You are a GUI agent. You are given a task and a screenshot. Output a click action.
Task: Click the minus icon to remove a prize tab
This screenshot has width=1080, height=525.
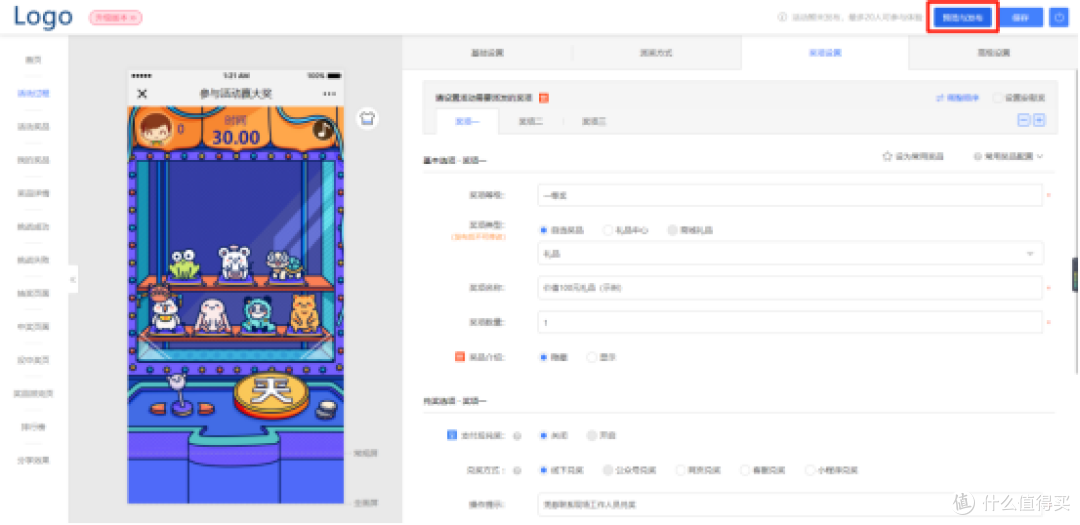click(x=1024, y=120)
